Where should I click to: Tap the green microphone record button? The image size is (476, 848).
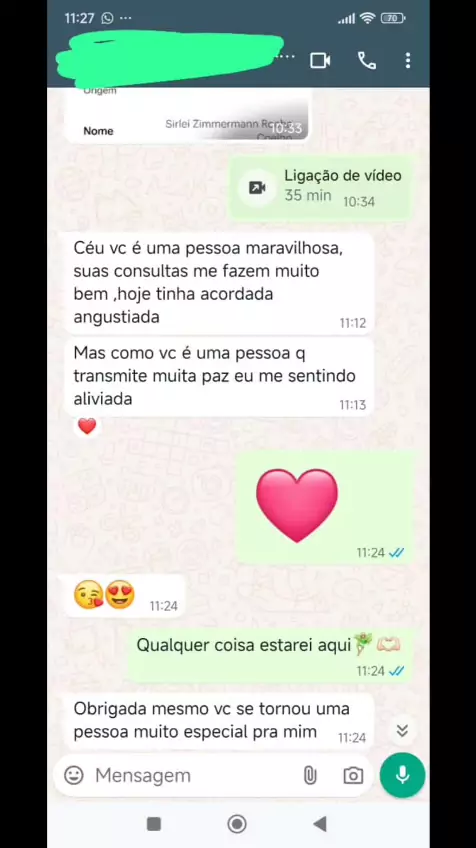click(402, 775)
